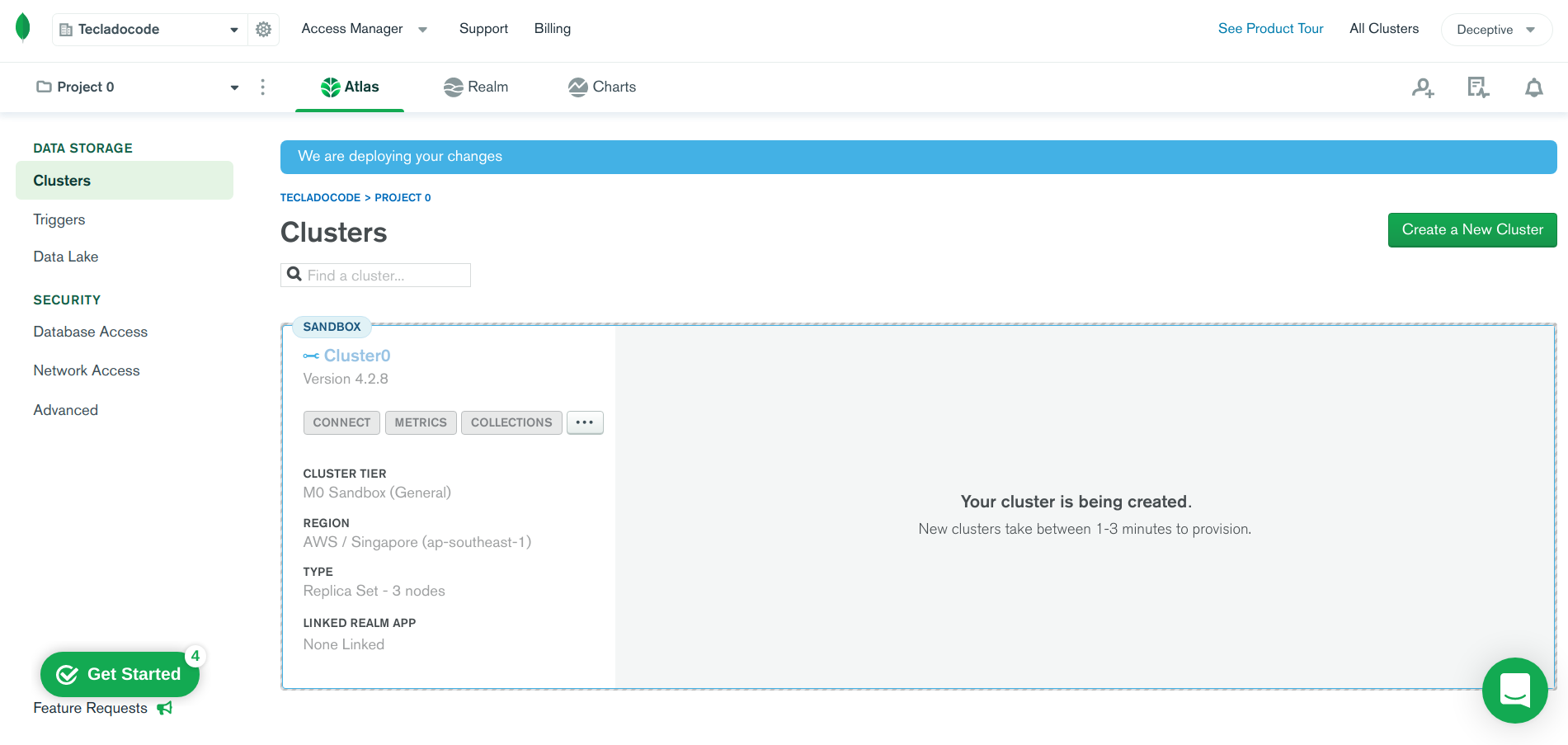Click the invite user icon
The height and width of the screenshot is (745, 1568).
coord(1423,87)
